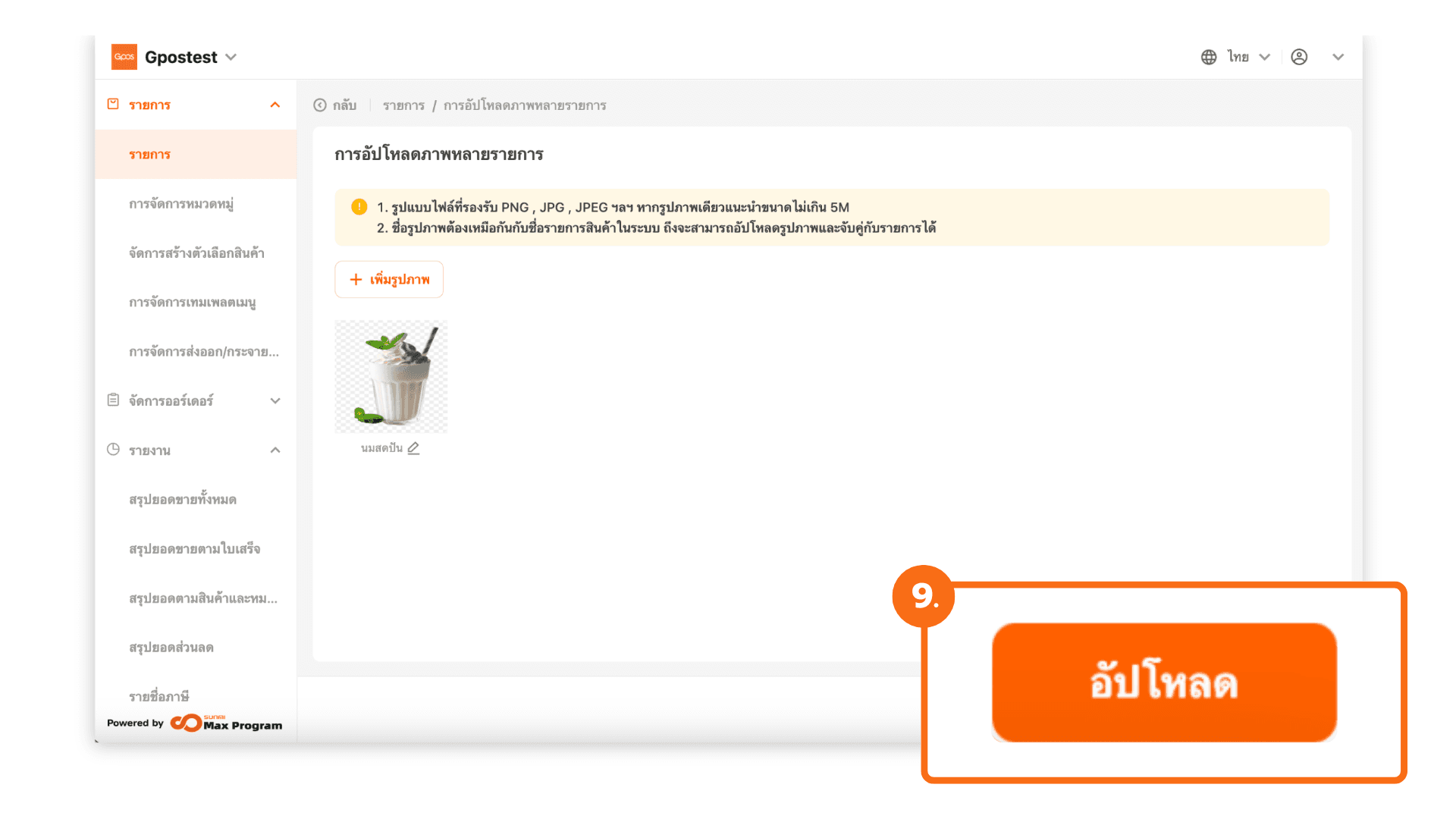Click the รายการ breadcrumb link
Image resolution: width=1456 pixels, height=819 pixels.
(403, 105)
